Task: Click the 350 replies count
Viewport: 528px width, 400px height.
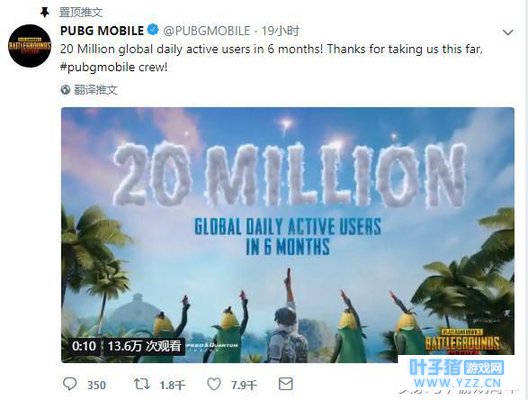Action: coord(97,385)
